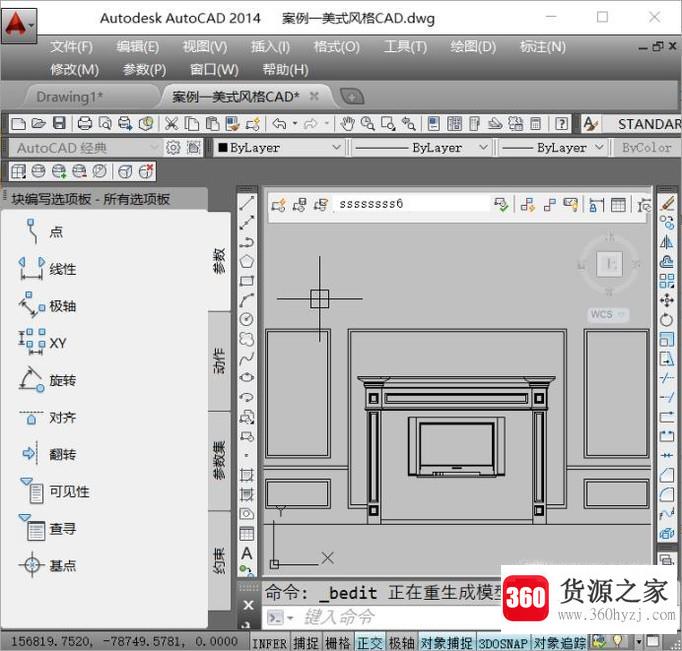Click the ViewCube top face
The width and height of the screenshot is (682, 651).
click(609, 264)
